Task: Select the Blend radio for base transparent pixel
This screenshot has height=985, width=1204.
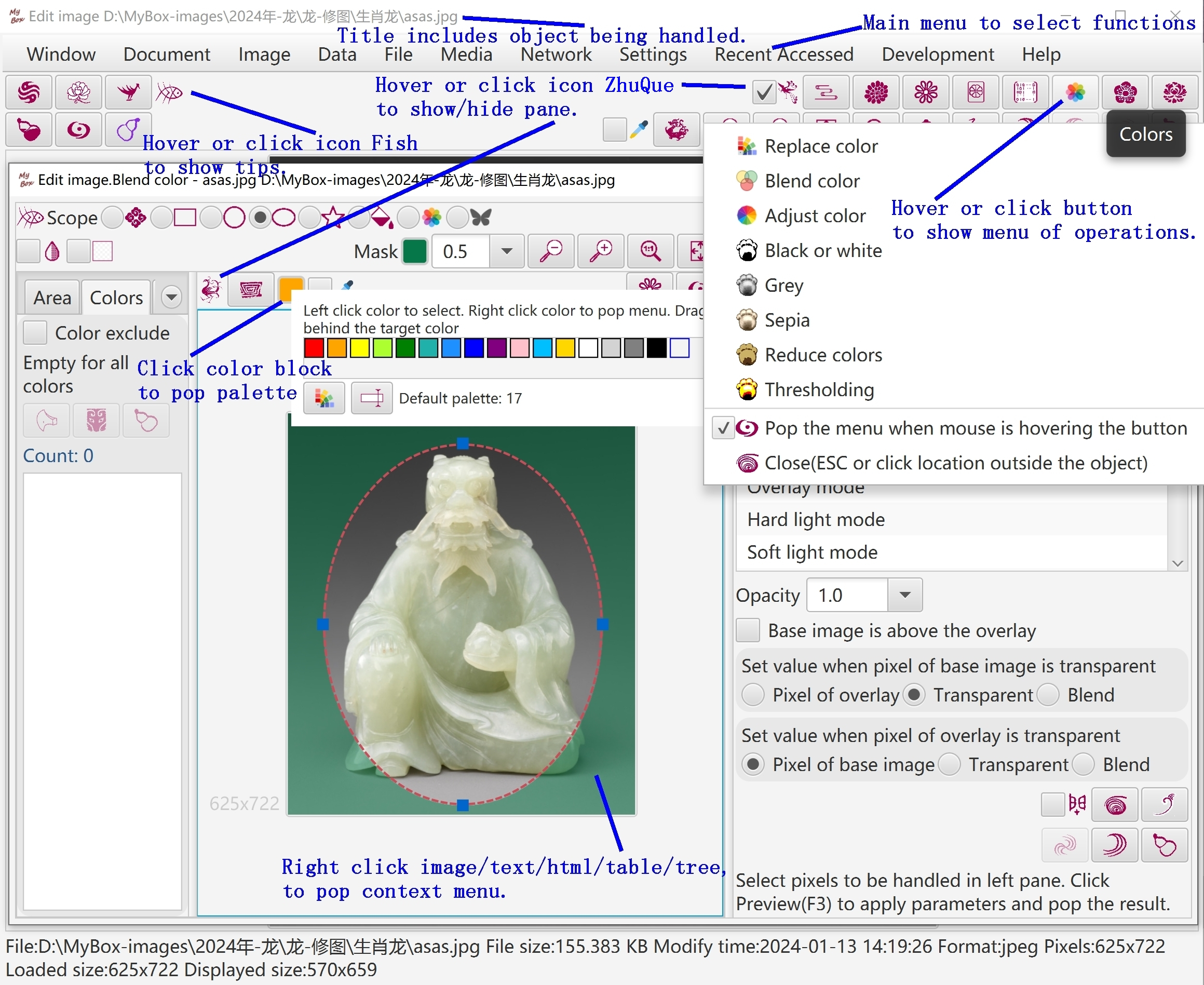Action: 1049,695
